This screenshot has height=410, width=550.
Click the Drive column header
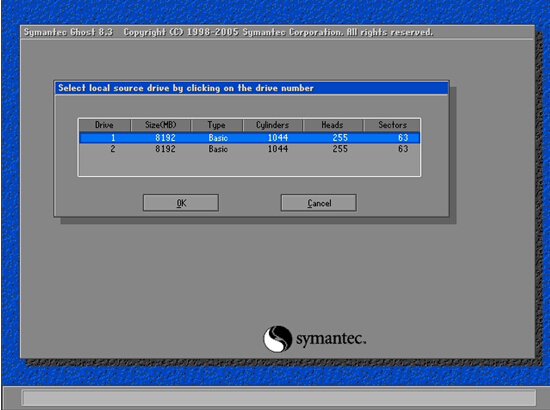(x=105, y=125)
